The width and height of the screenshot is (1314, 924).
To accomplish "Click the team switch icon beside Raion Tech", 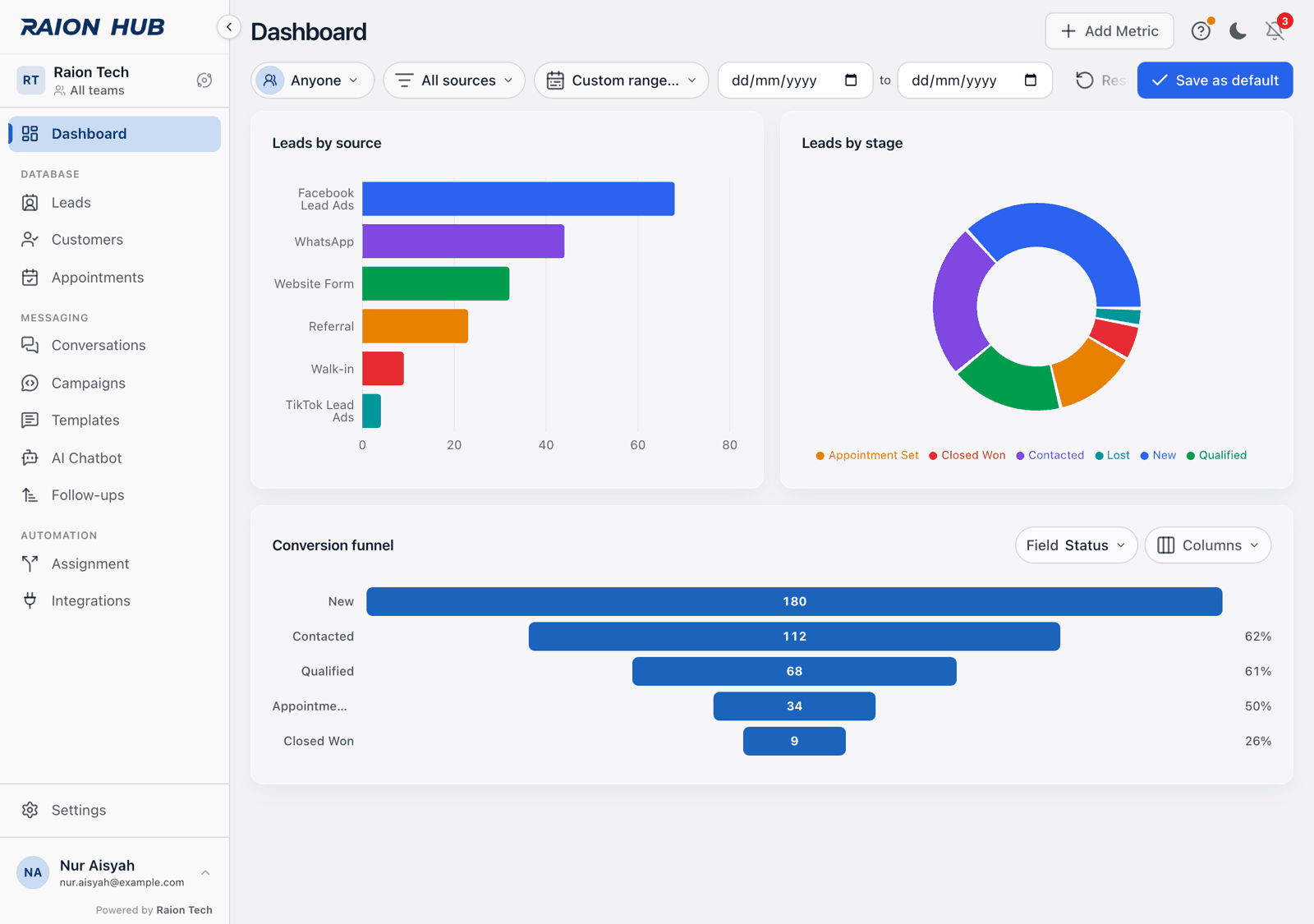I will coord(204,80).
